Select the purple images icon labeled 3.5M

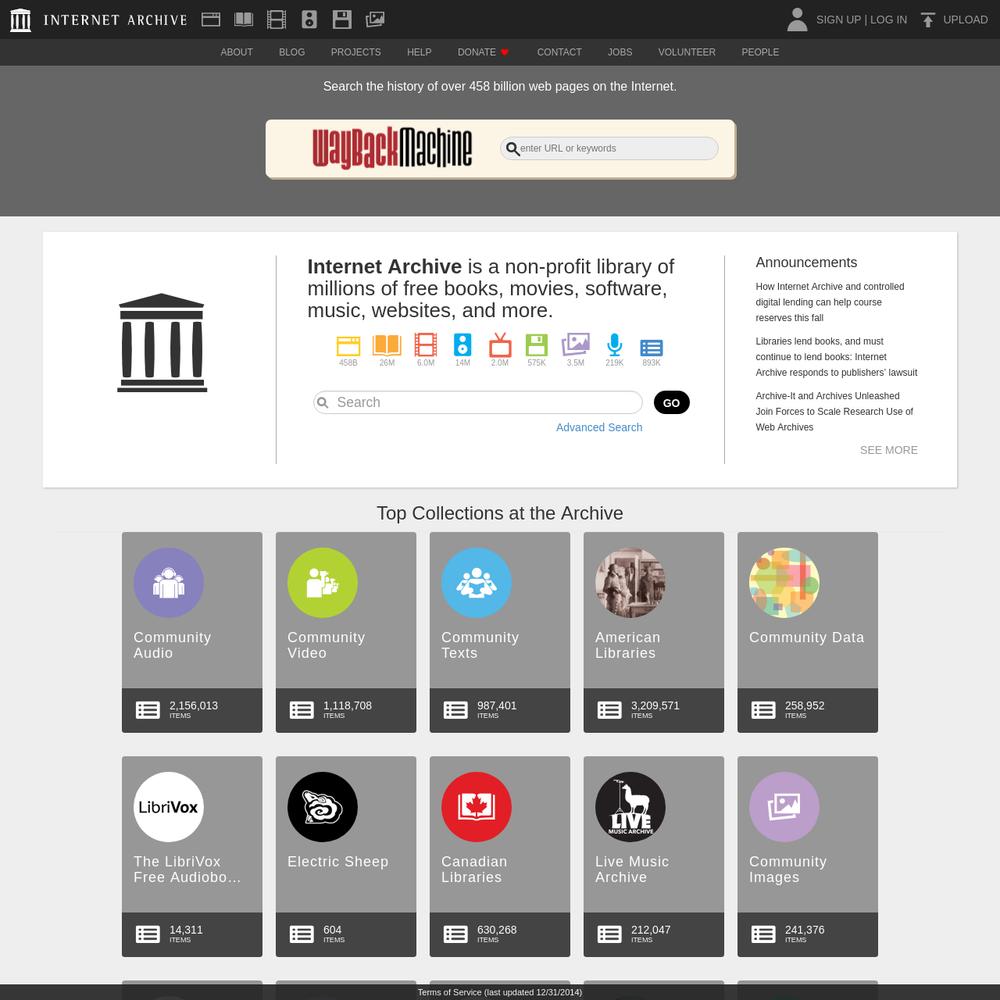pyautogui.click(x=575, y=344)
